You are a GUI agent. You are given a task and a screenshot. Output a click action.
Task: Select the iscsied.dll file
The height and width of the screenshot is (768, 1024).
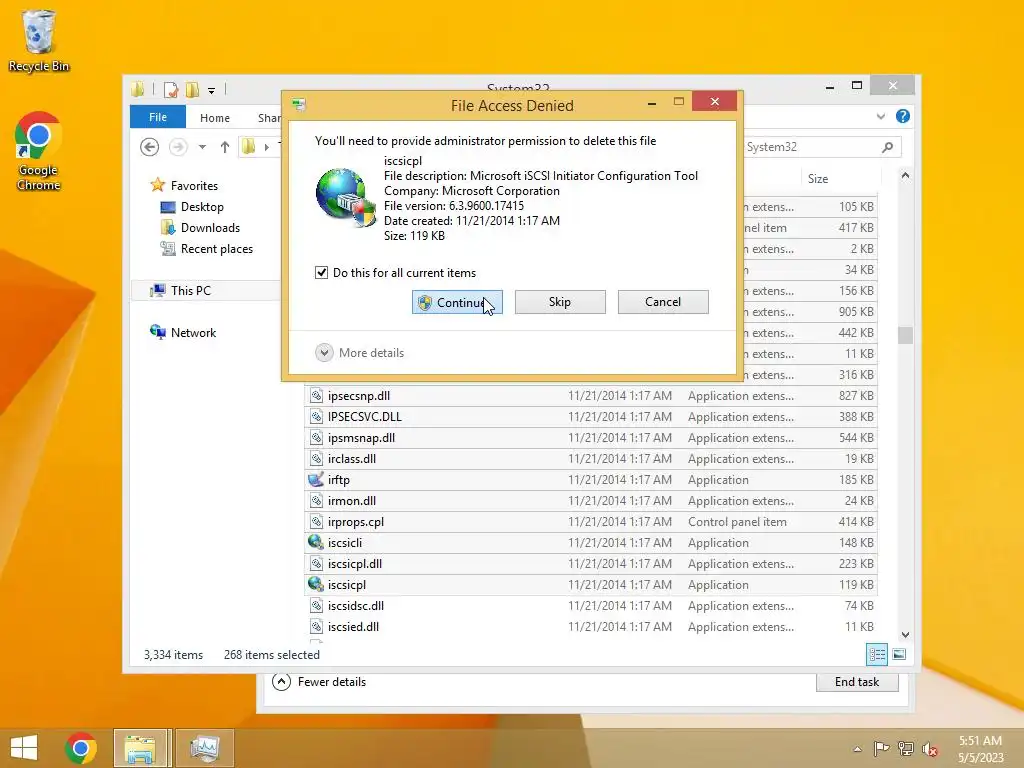tap(591, 626)
